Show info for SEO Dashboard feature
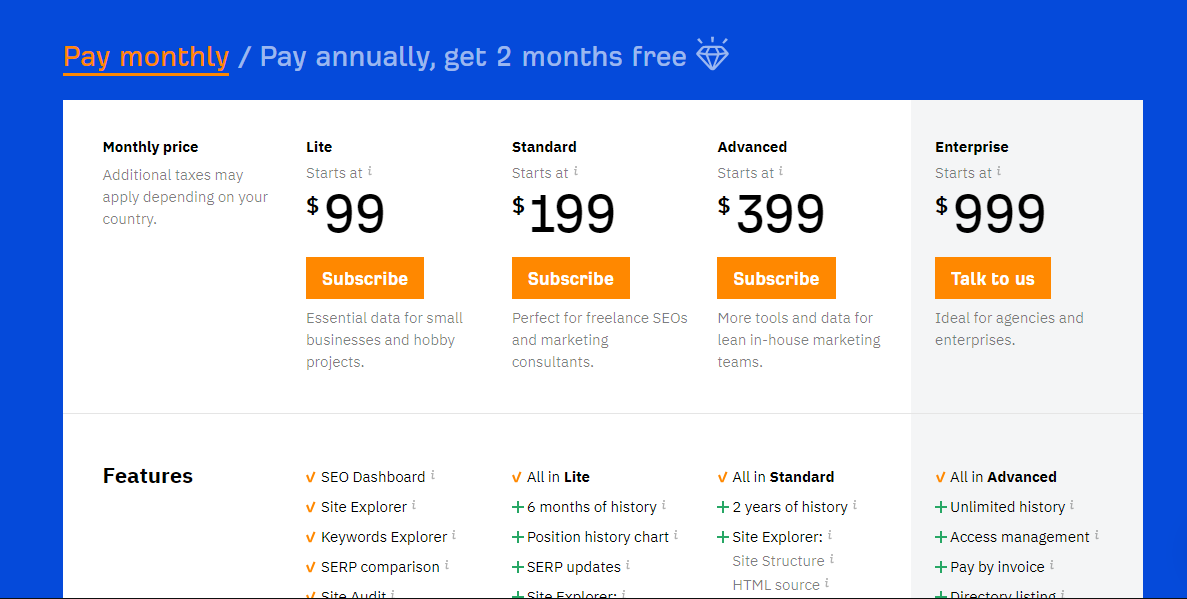Viewport: 1187px width, 599px height. click(x=432, y=475)
